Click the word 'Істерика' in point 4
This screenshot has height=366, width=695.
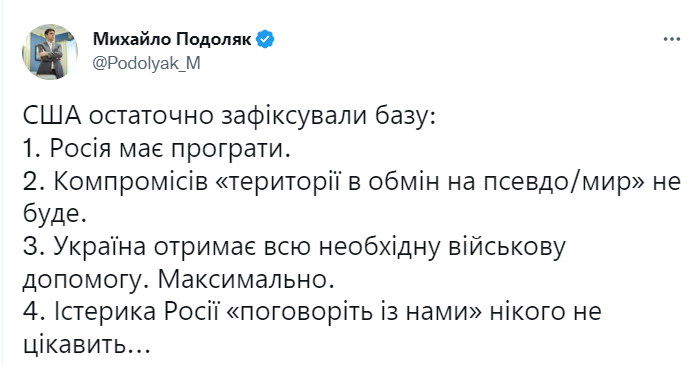coord(105,312)
